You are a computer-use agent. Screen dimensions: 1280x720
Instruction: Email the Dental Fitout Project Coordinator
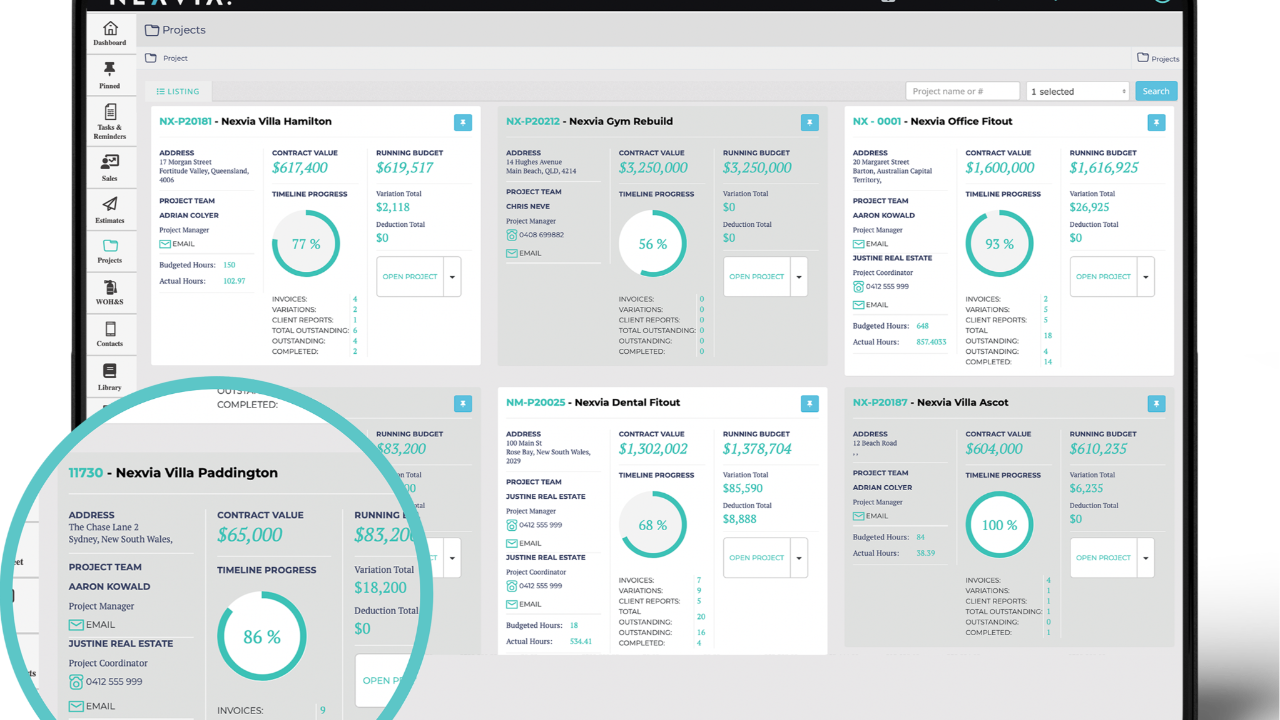pos(524,604)
